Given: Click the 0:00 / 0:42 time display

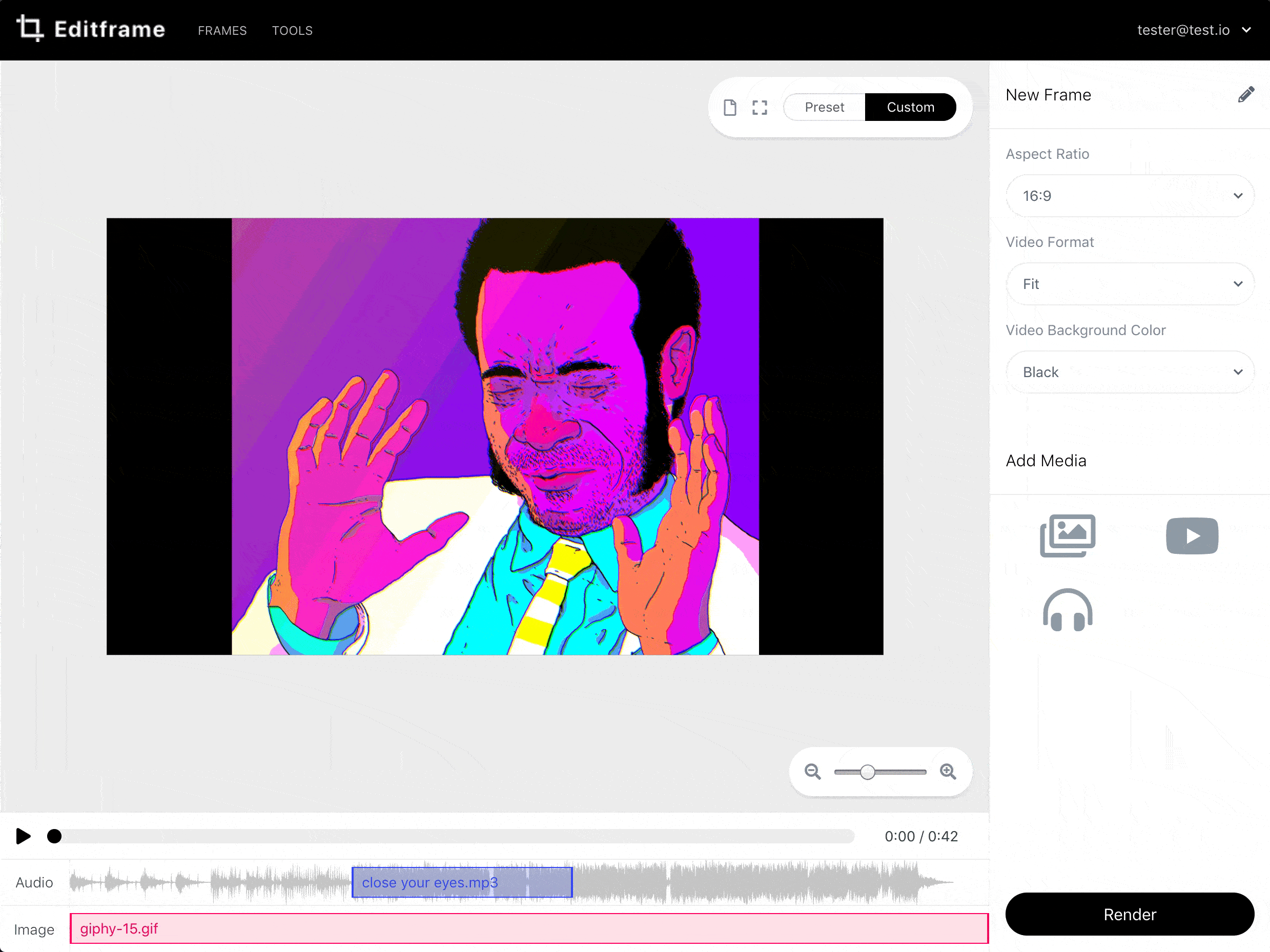Looking at the screenshot, I should pyautogui.click(x=921, y=836).
